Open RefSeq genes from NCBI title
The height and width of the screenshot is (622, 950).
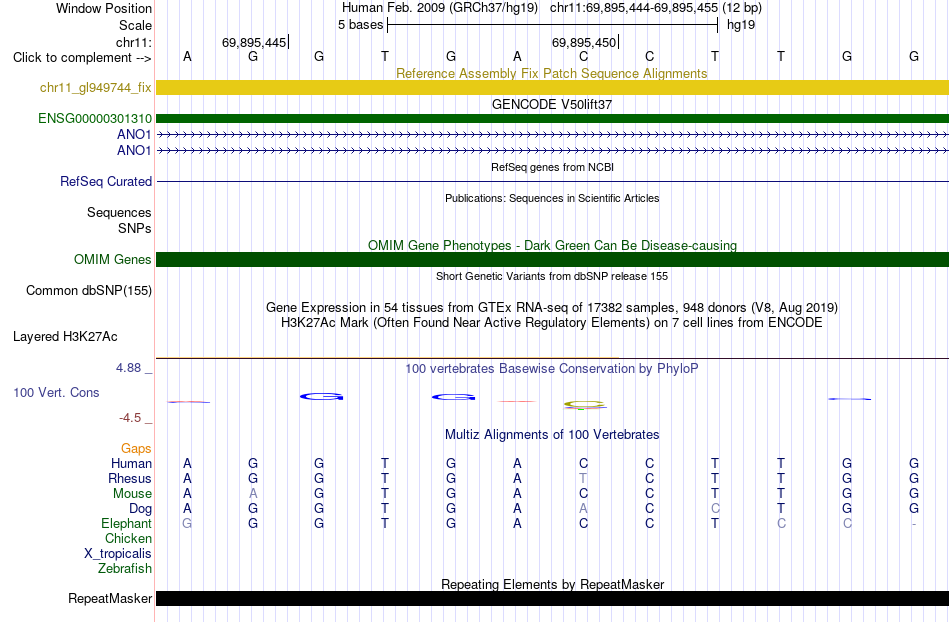[x=553, y=167]
